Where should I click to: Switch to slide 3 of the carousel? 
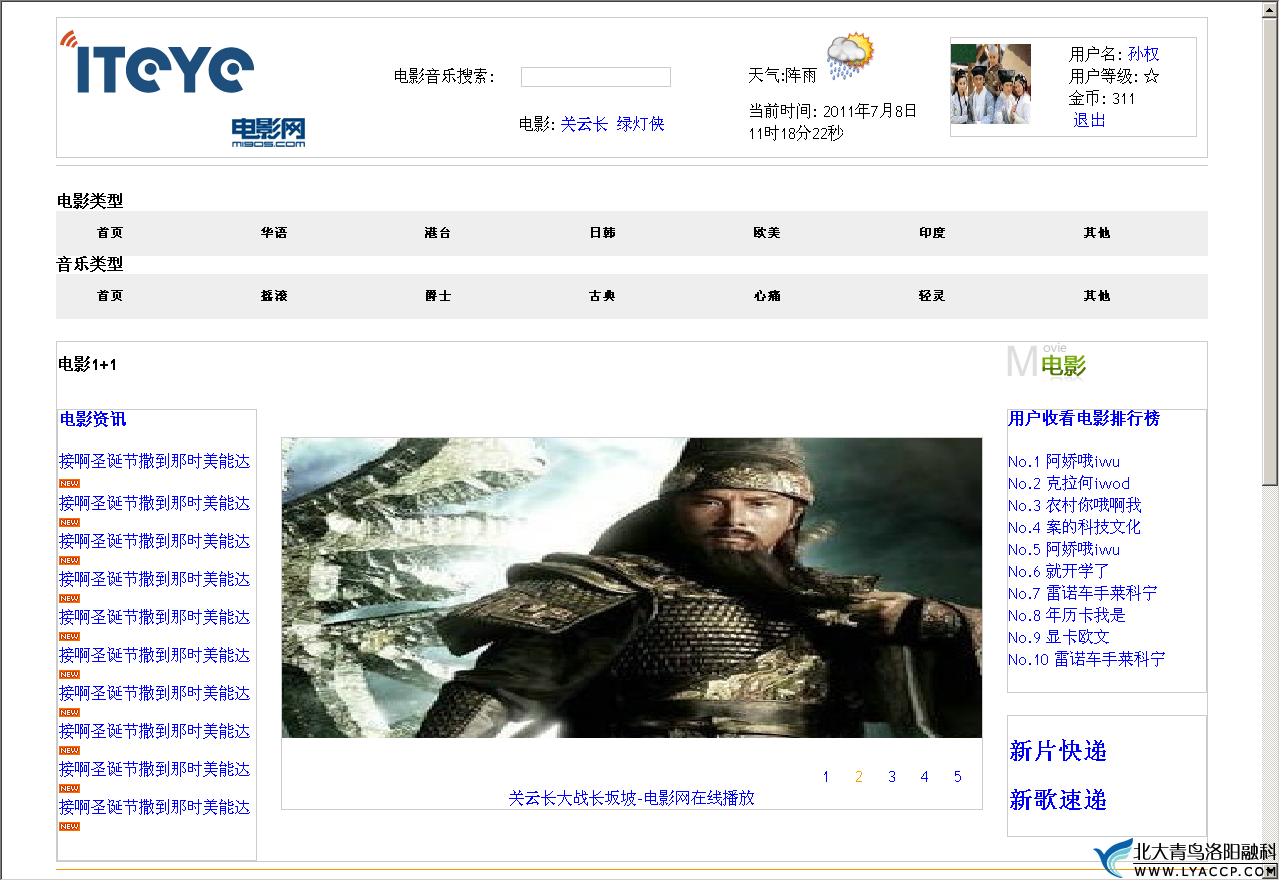click(x=892, y=777)
